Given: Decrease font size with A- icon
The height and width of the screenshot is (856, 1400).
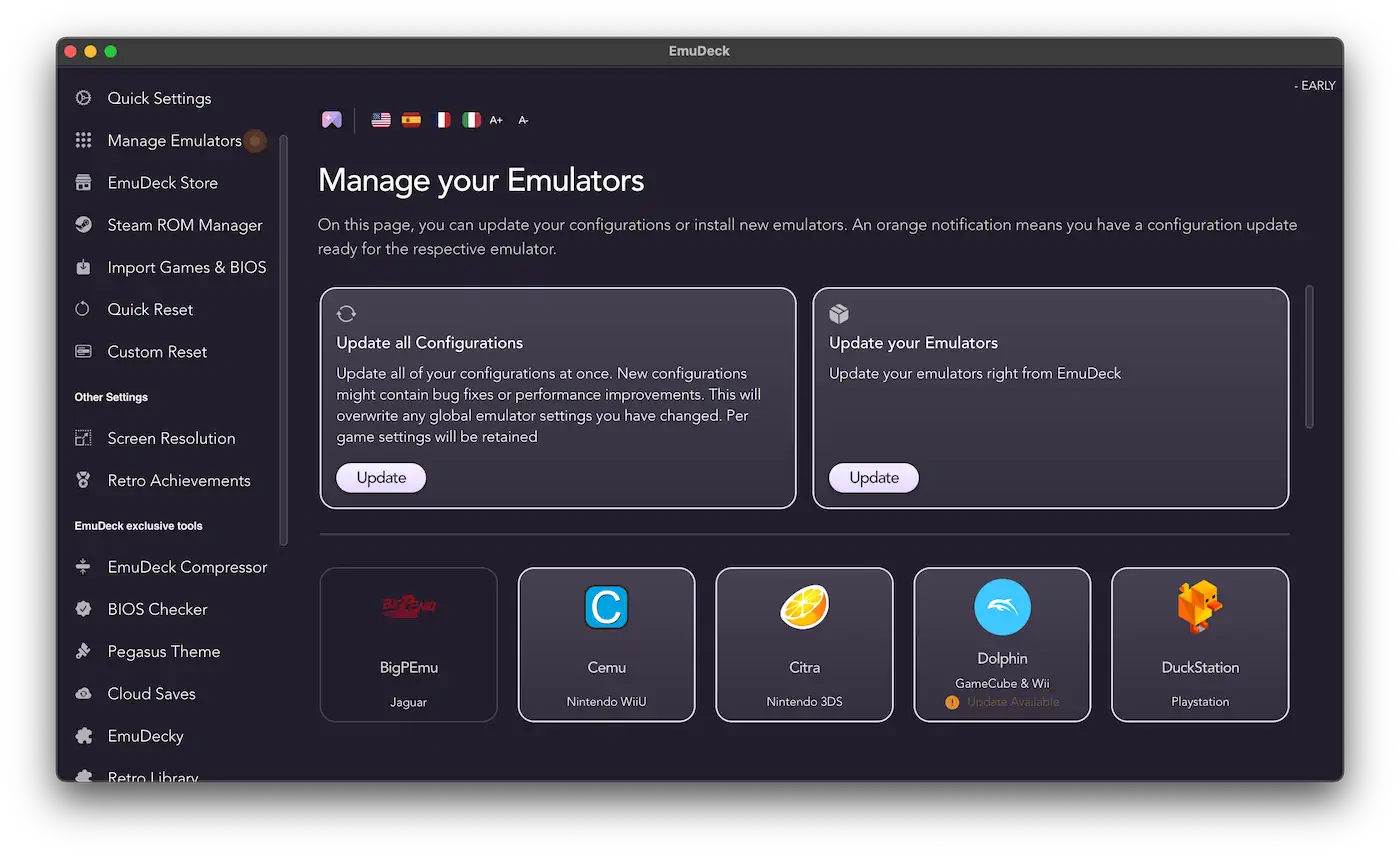Looking at the screenshot, I should click(x=523, y=120).
